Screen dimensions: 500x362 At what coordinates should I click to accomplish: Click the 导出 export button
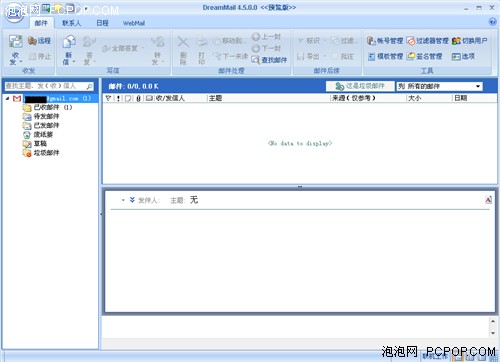[311, 56]
